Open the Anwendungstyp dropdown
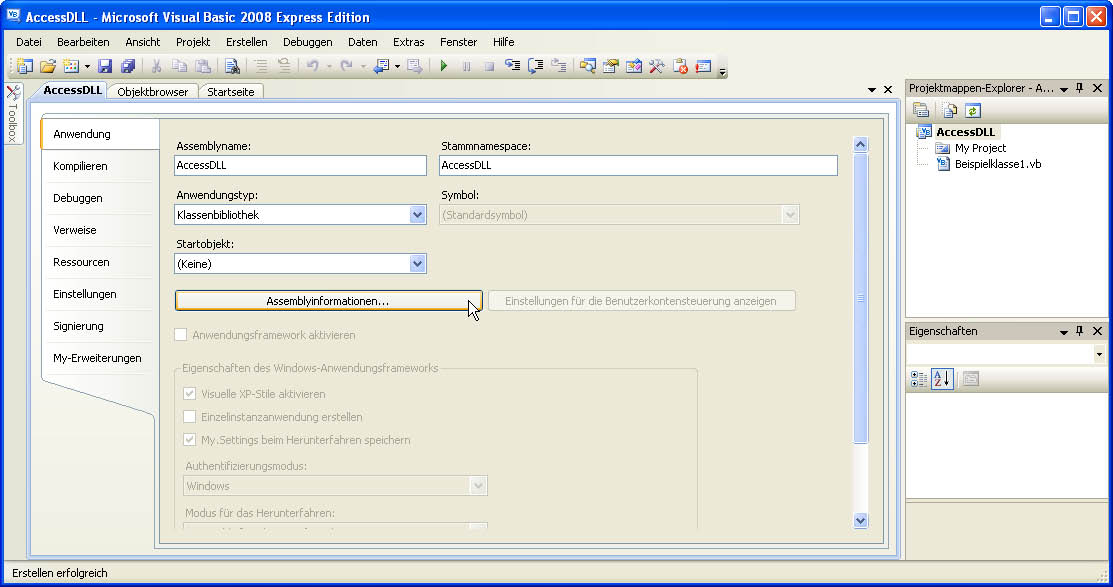1113x587 pixels. pyautogui.click(x=417, y=215)
